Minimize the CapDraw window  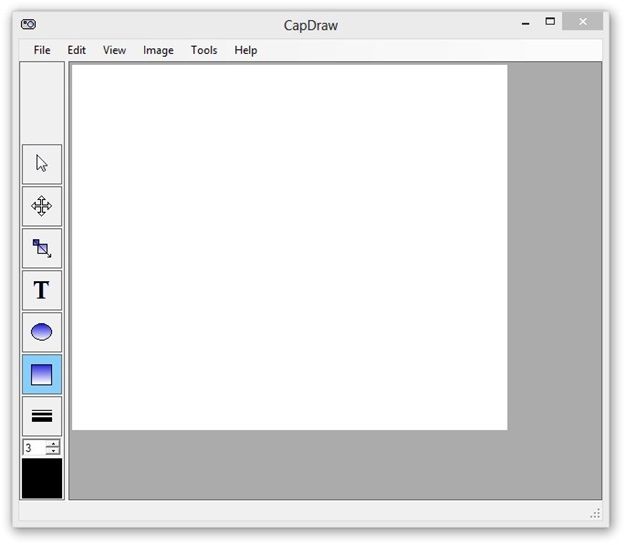point(526,23)
